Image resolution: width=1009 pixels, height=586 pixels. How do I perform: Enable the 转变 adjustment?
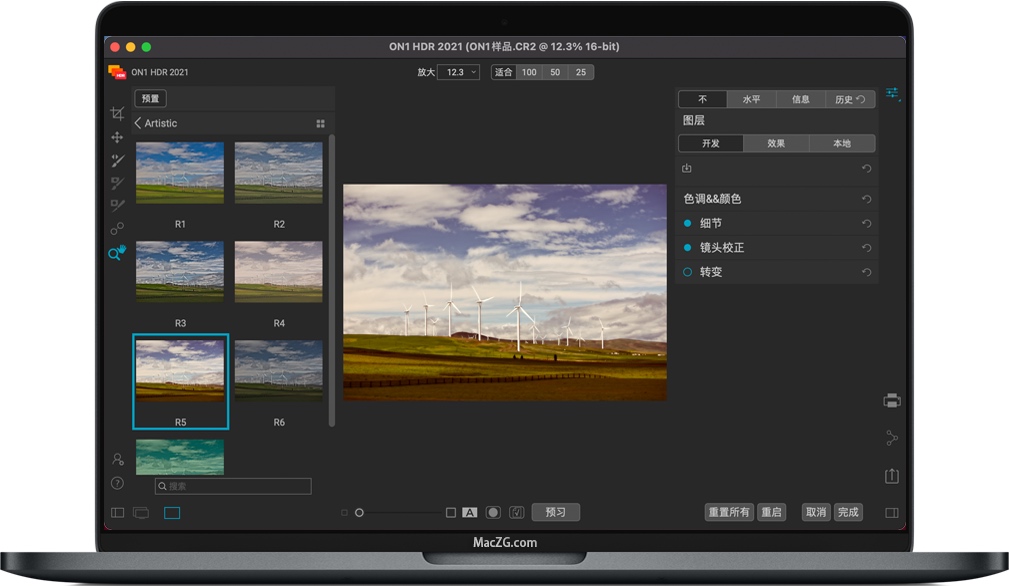[x=687, y=272]
